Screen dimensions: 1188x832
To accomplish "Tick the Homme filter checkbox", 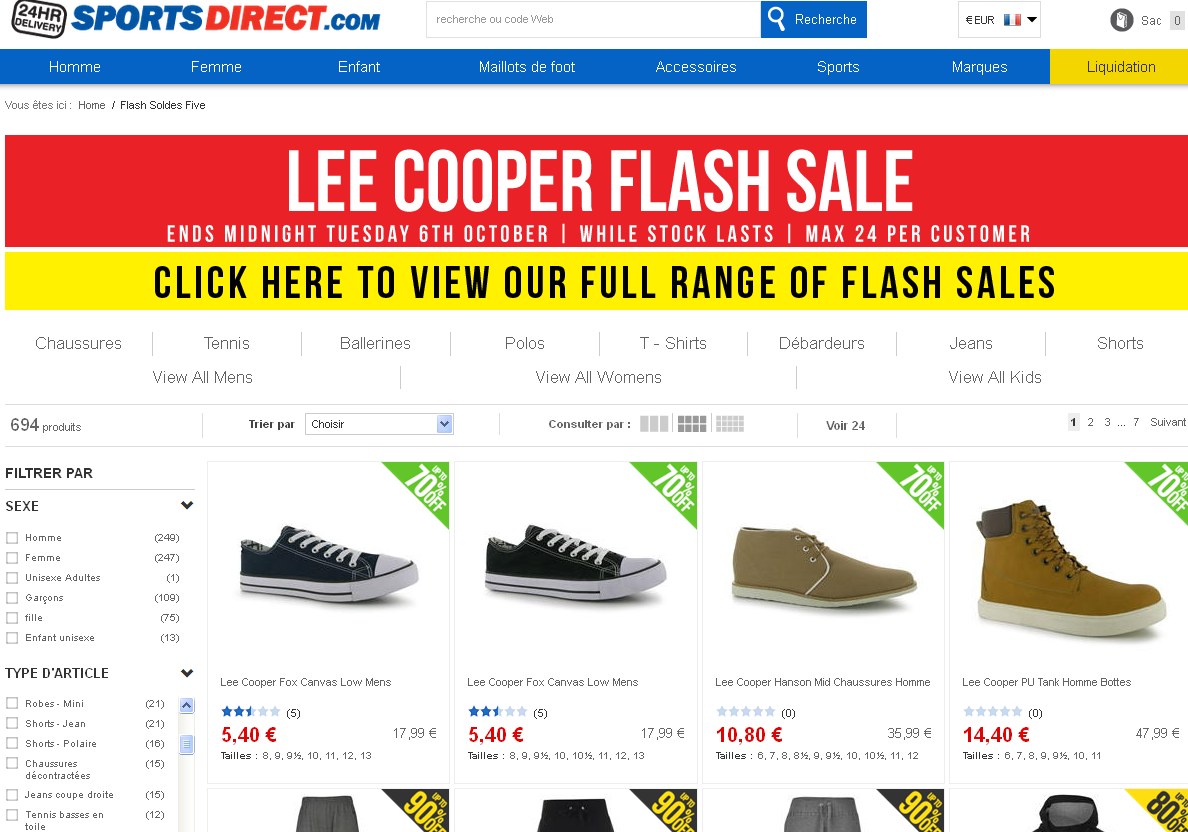I will point(12,538).
